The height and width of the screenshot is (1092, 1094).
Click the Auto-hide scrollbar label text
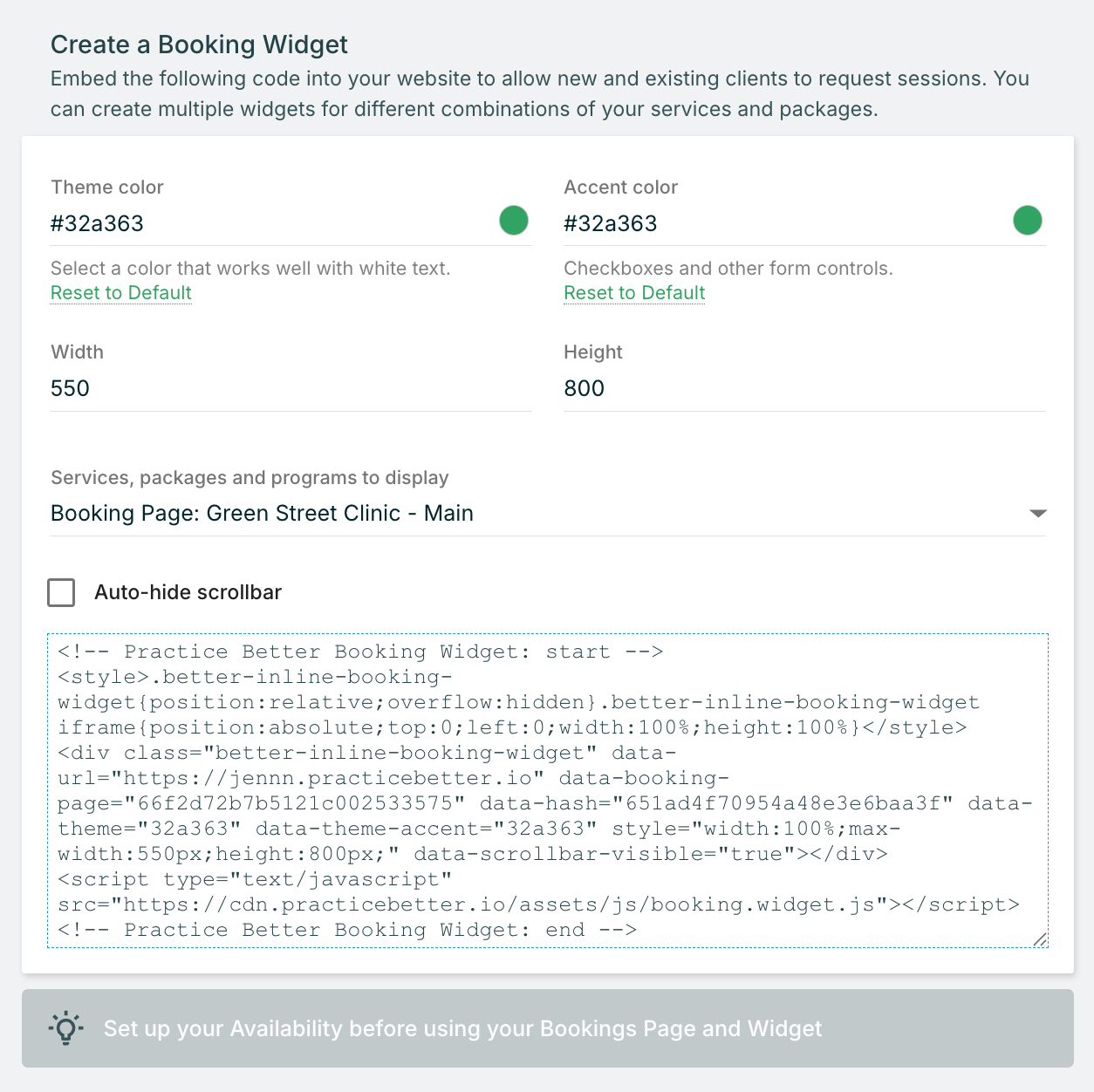tap(188, 592)
